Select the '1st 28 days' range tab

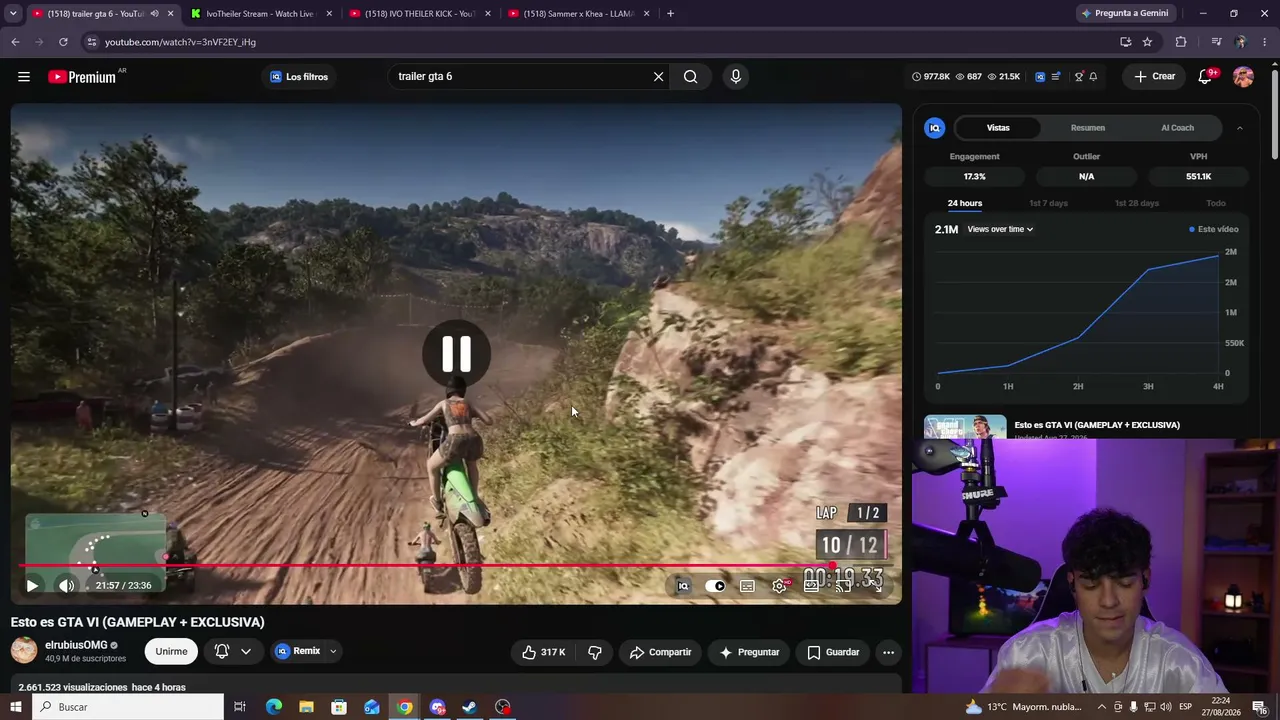pyautogui.click(x=1137, y=204)
